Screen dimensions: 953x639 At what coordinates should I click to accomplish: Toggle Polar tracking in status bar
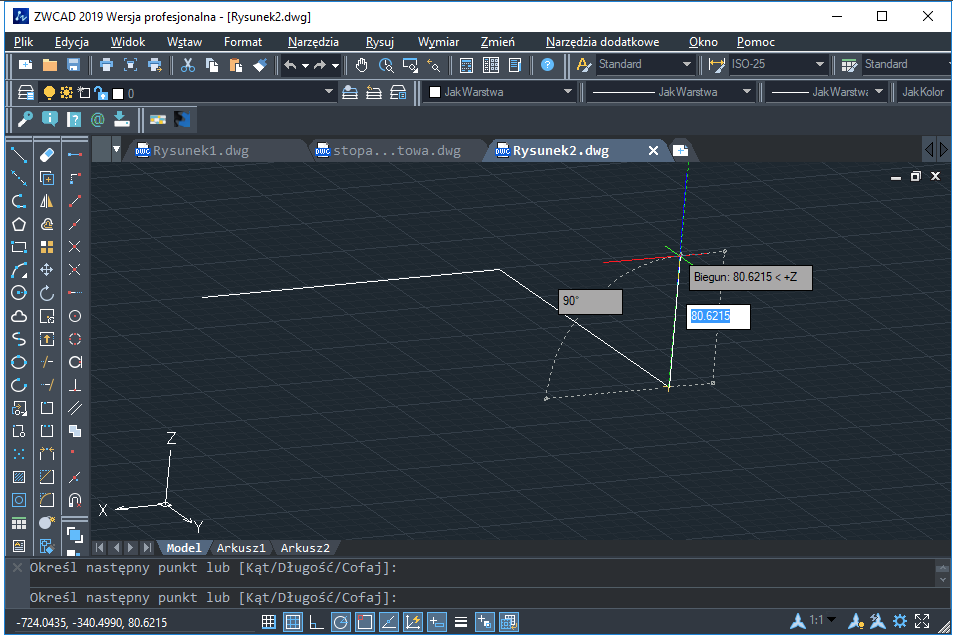[x=340, y=622]
